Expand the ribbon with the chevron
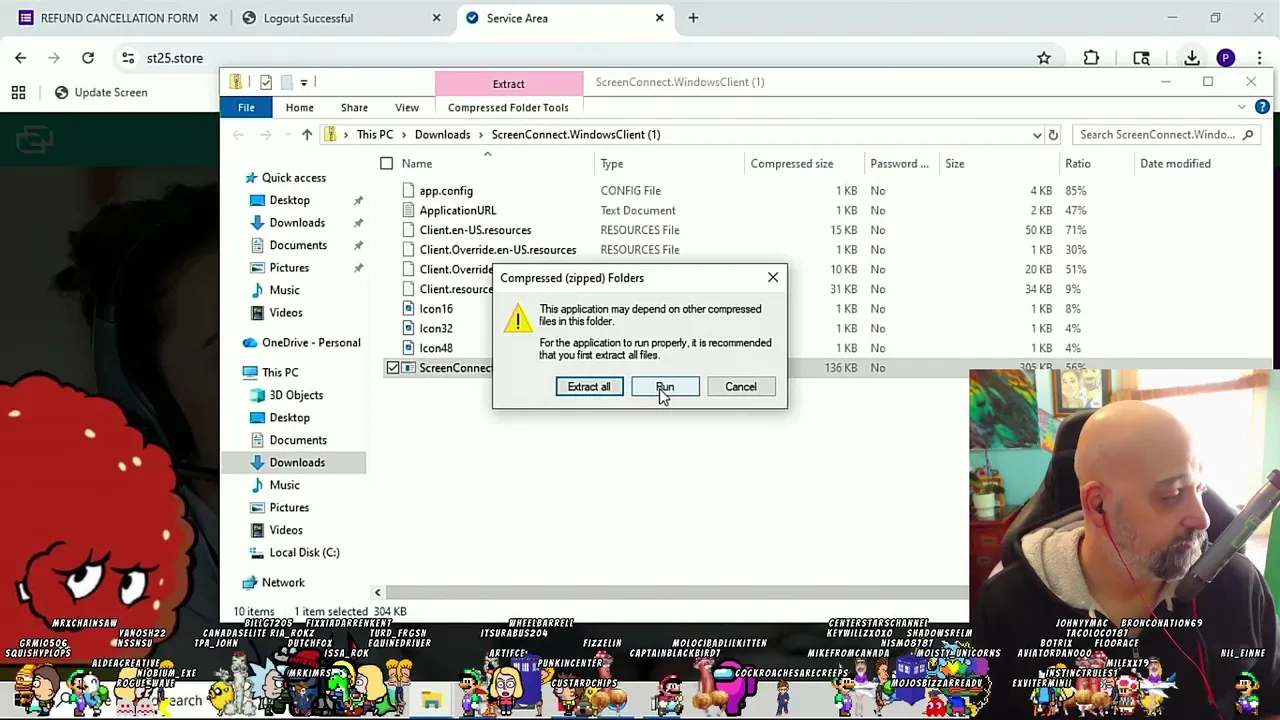 [x=1242, y=107]
